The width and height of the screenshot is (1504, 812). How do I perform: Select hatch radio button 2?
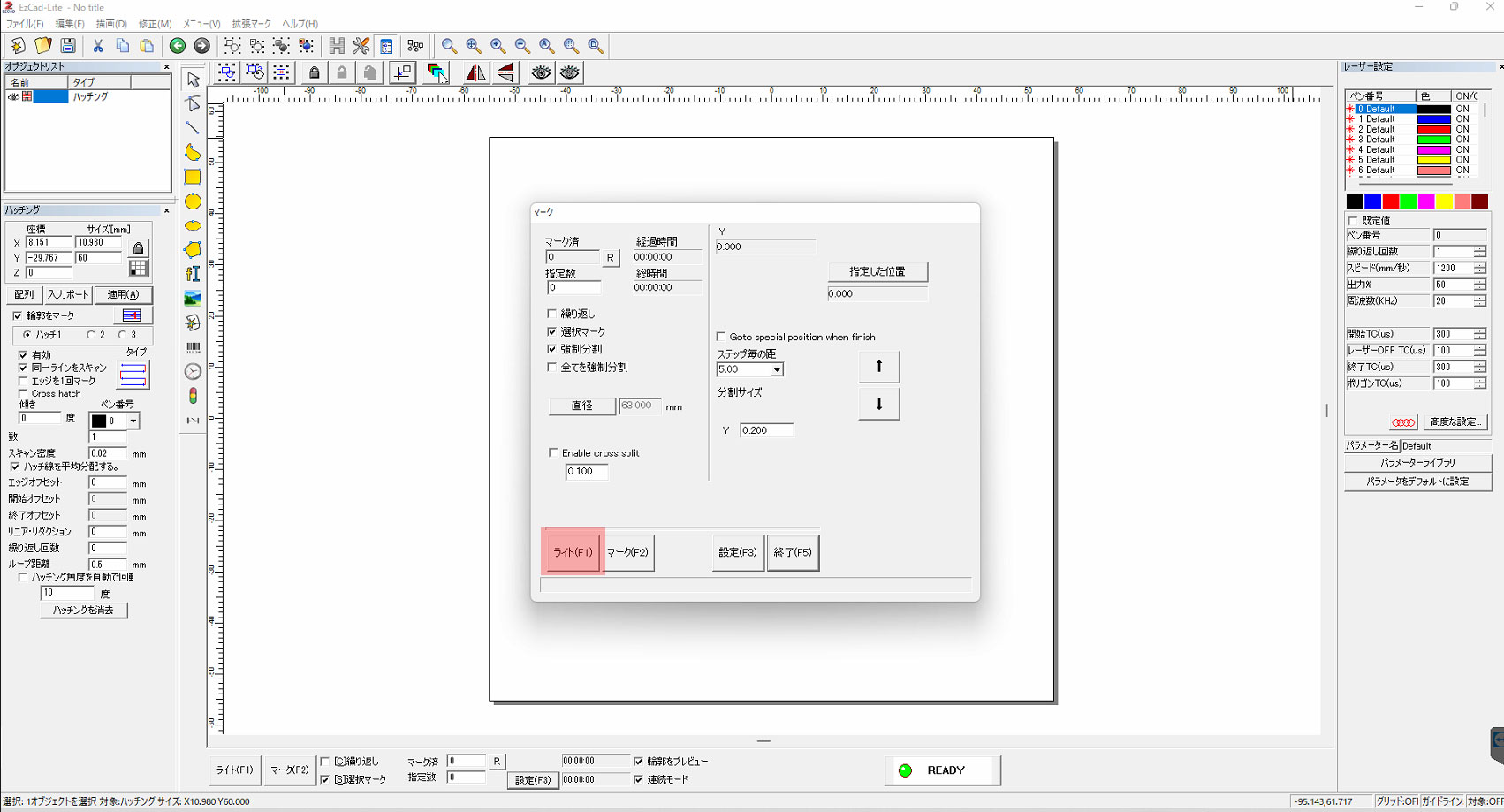coord(90,335)
